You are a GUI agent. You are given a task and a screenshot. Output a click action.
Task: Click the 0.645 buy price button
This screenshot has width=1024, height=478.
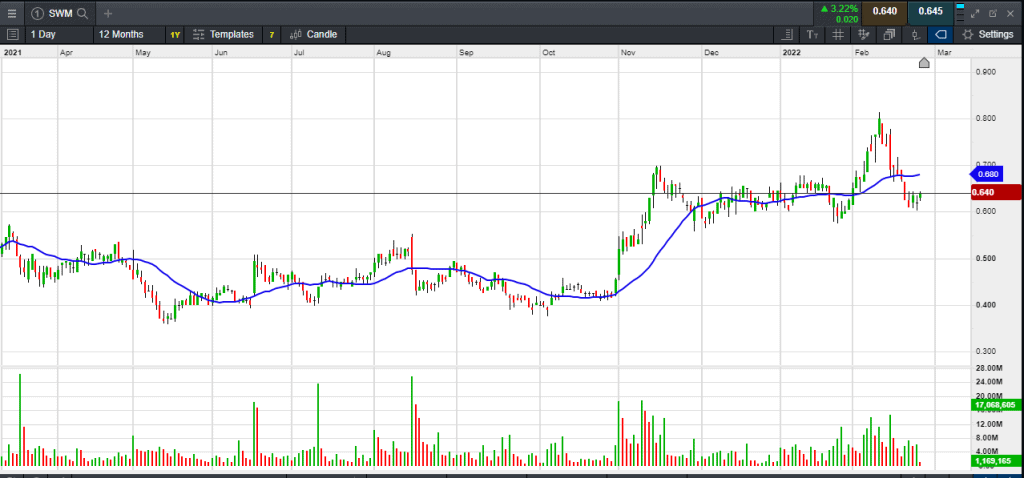pos(929,12)
